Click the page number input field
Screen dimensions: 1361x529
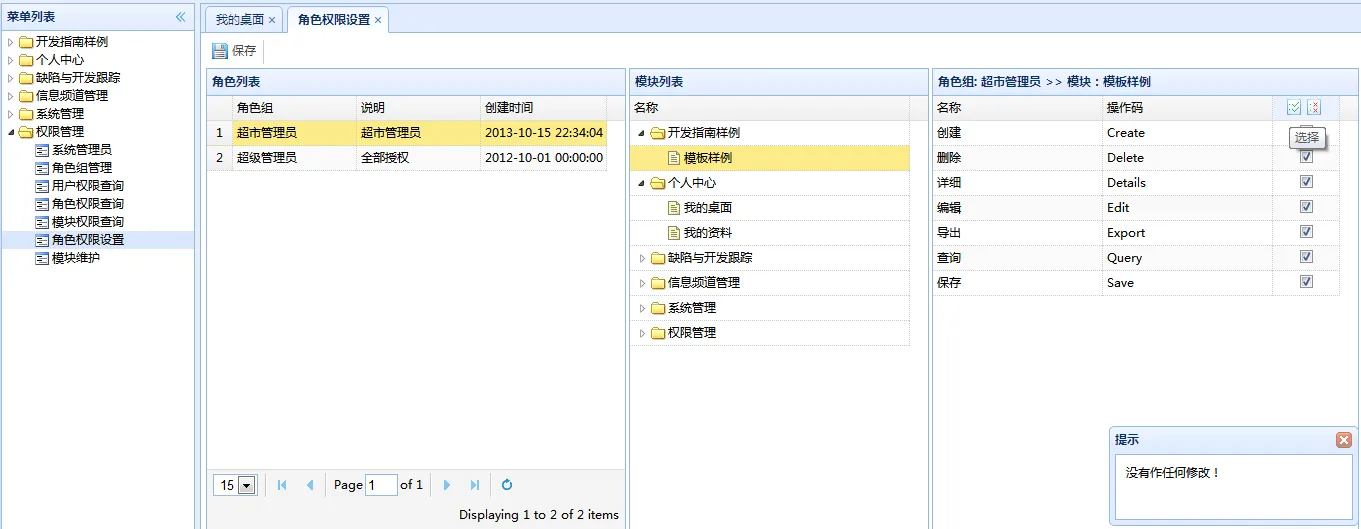pyautogui.click(x=381, y=485)
